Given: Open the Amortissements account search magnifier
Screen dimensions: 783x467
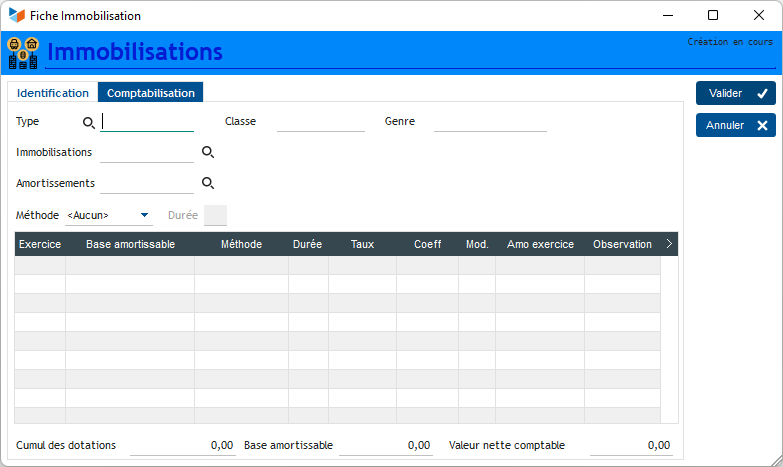Looking at the screenshot, I should pyautogui.click(x=208, y=183).
